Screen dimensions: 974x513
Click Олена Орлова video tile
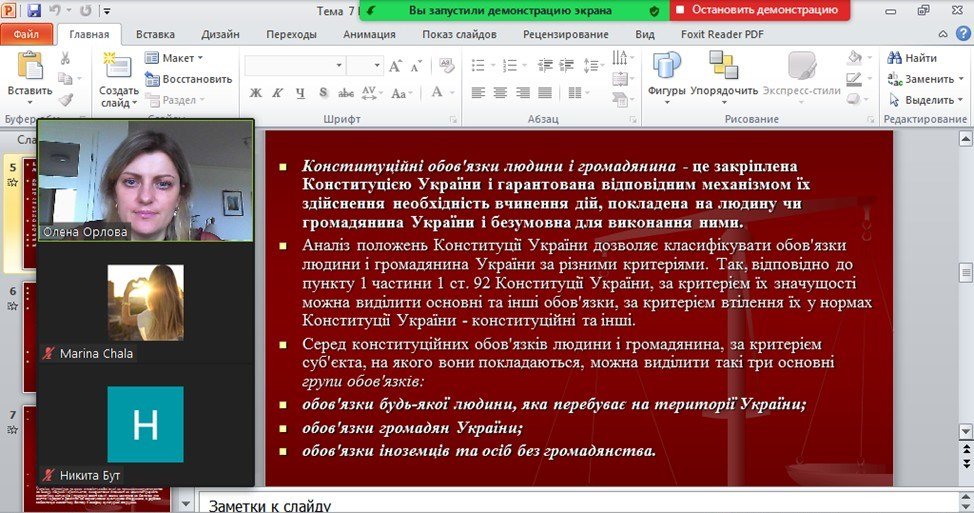pyautogui.click(x=146, y=180)
